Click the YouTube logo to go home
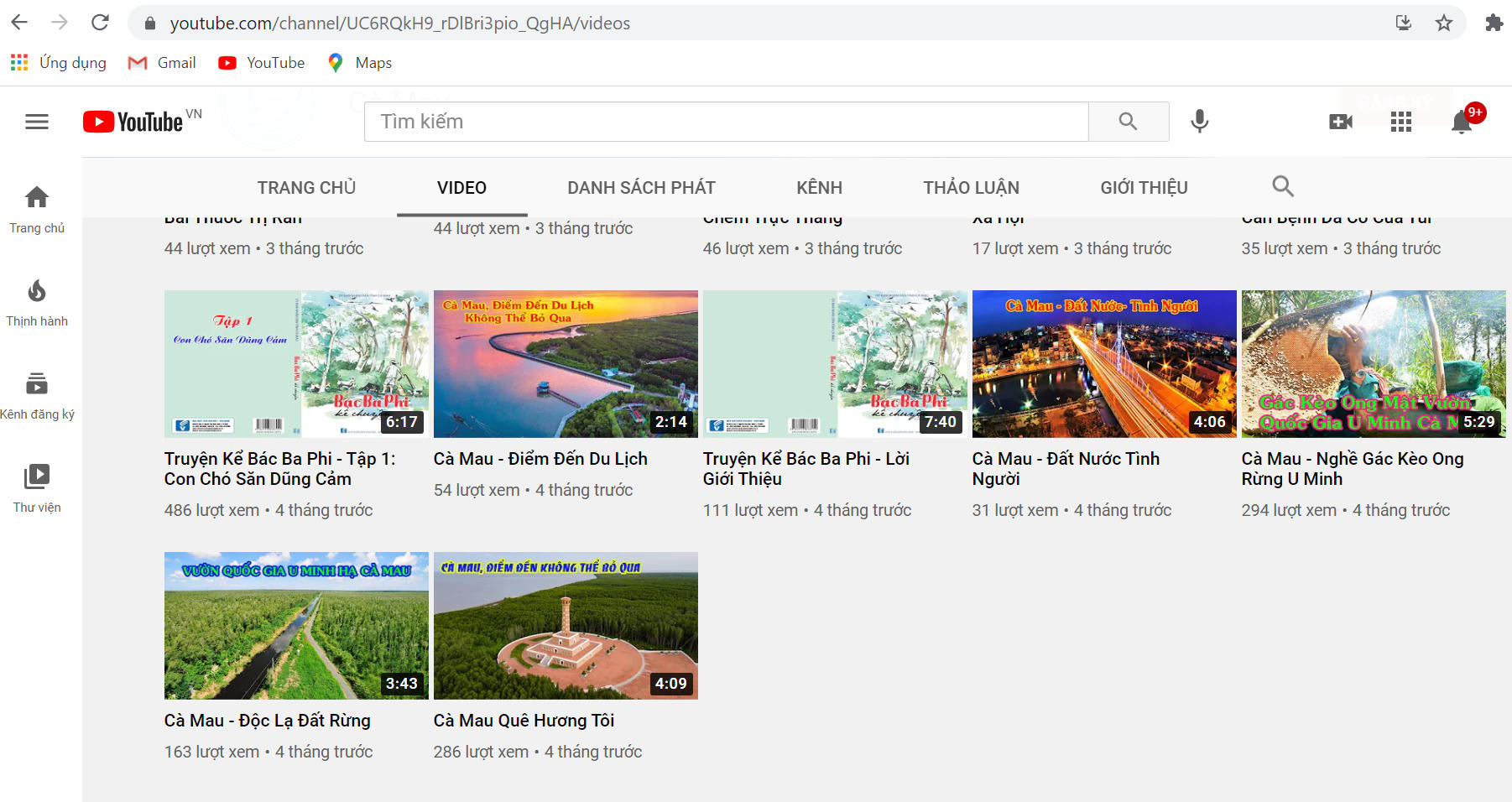1512x802 pixels. (x=134, y=122)
